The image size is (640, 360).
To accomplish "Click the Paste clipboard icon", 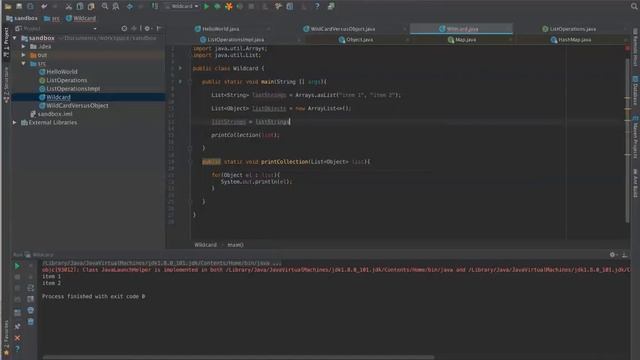I will coord(91,7).
